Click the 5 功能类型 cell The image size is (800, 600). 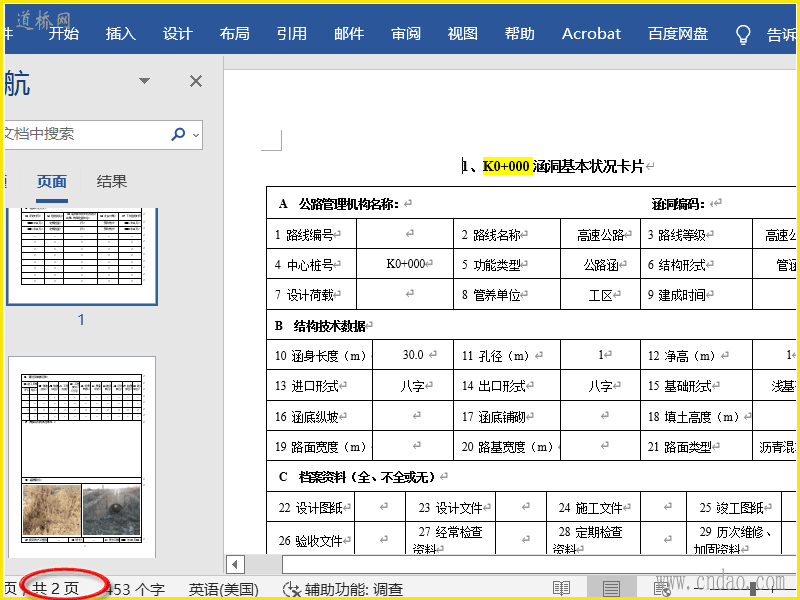(507, 264)
